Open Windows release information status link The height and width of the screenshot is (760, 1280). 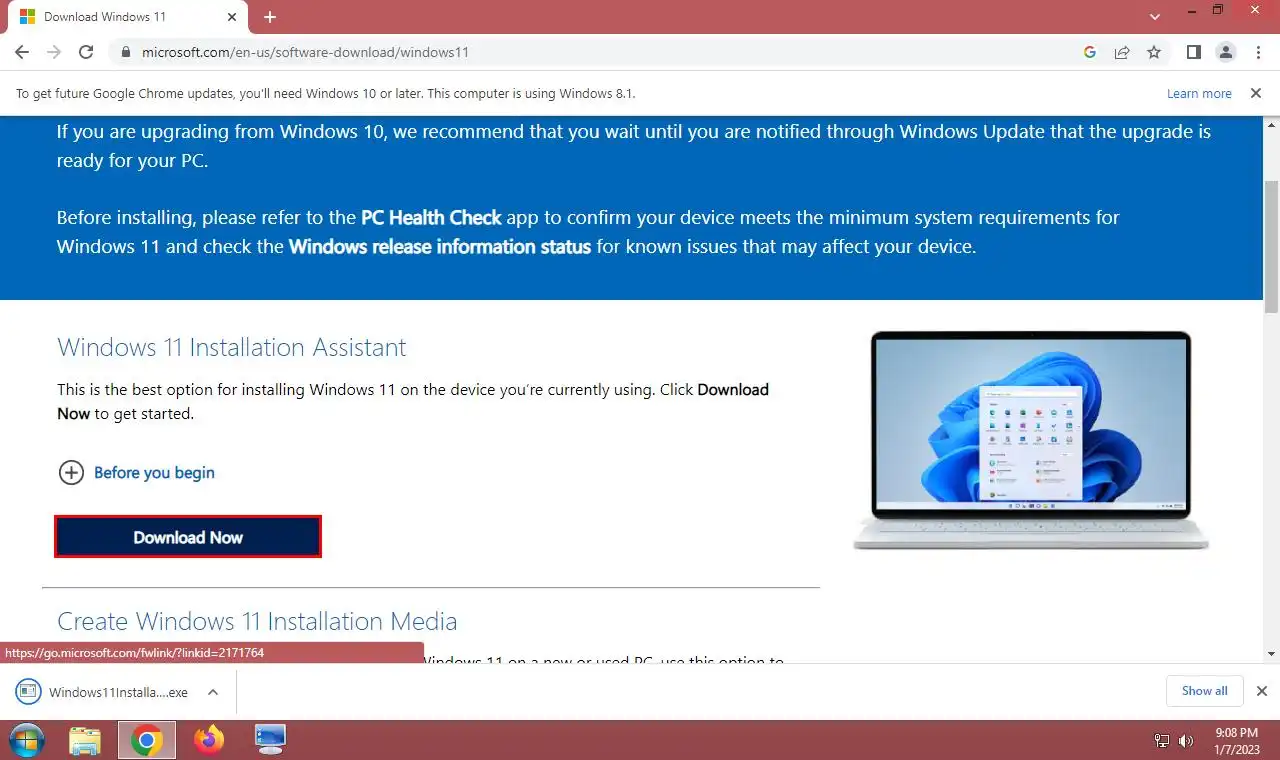[x=440, y=246]
